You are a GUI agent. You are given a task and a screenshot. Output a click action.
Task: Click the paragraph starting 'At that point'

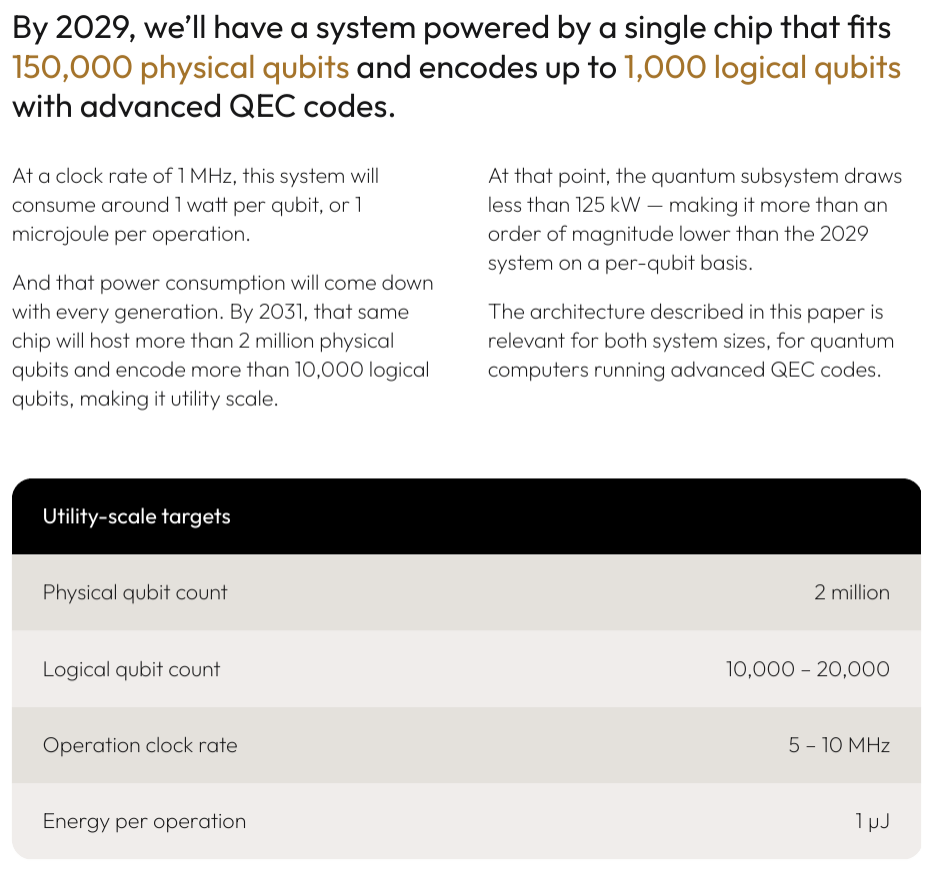[695, 219]
